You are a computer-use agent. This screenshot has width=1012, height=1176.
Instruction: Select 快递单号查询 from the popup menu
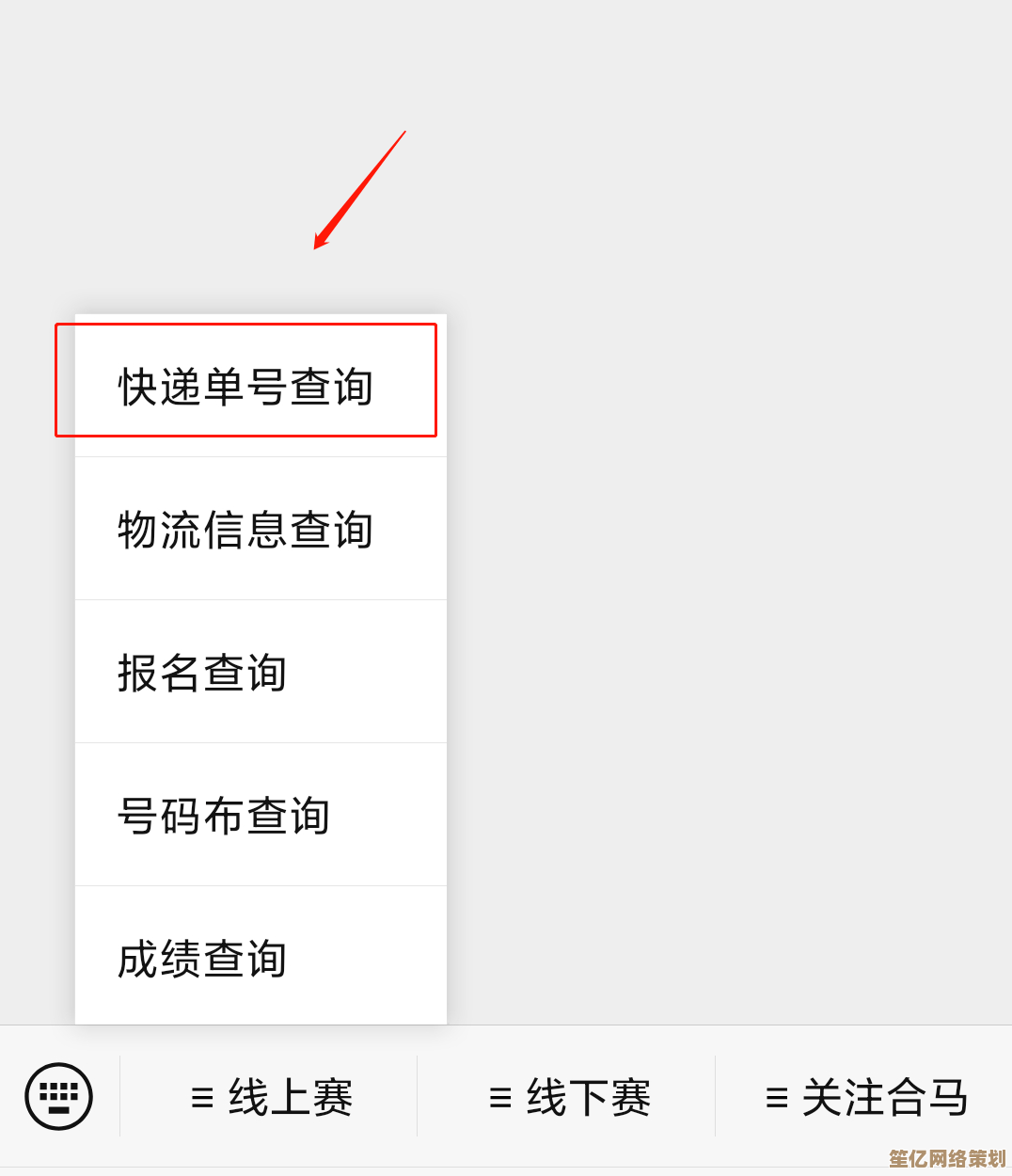(x=261, y=386)
